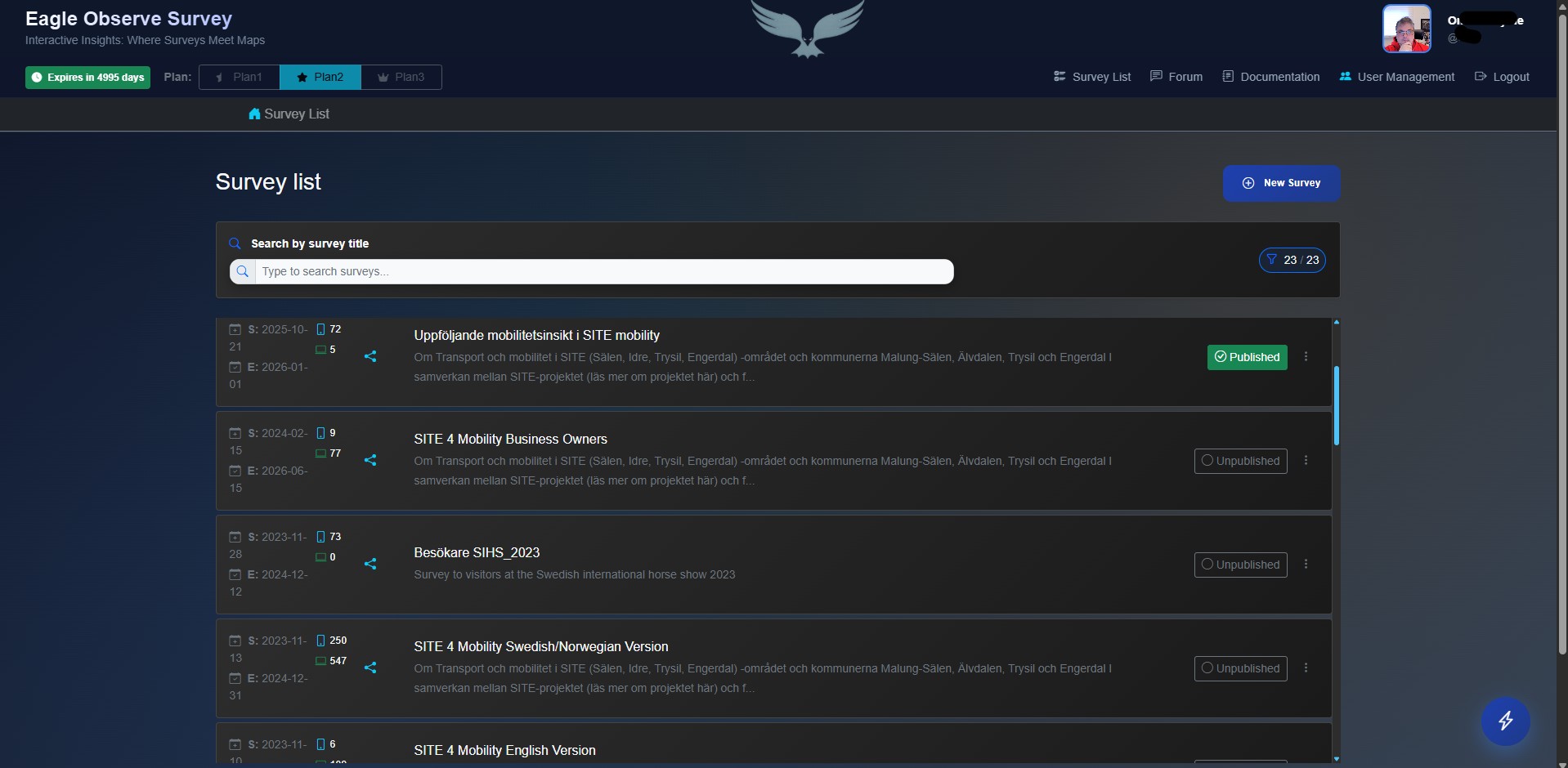Click the blue lightning bolt floating button
The image size is (1568, 768).
[1505, 721]
